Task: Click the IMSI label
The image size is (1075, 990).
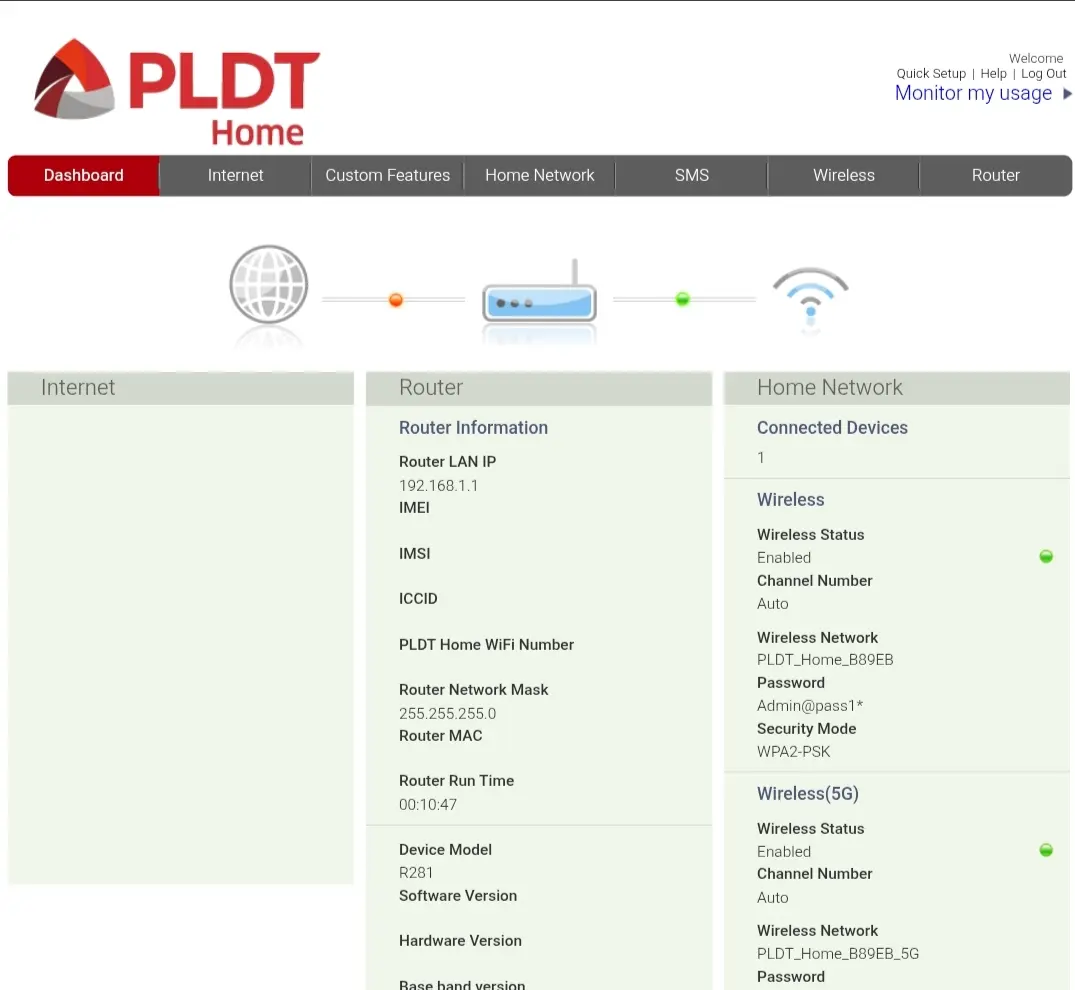Action: pos(415,554)
